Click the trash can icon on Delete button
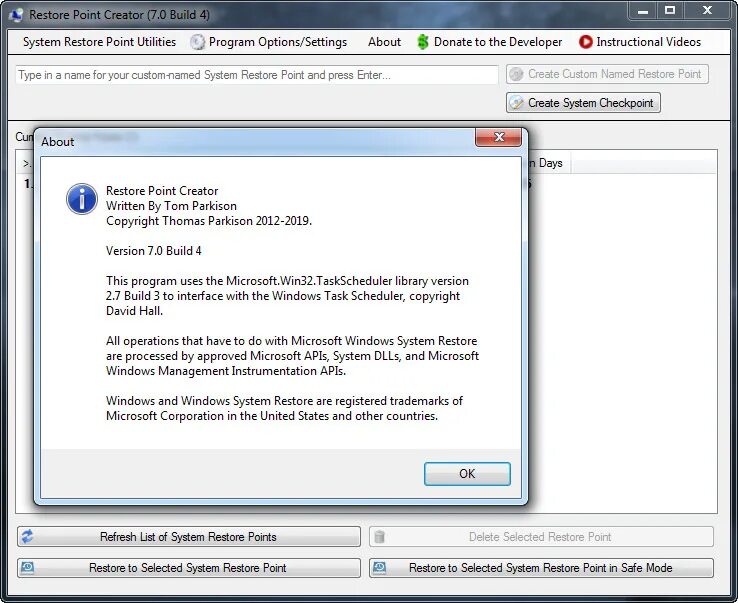The height and width of the screenshot is (603, 738). (x=380, y=536)
